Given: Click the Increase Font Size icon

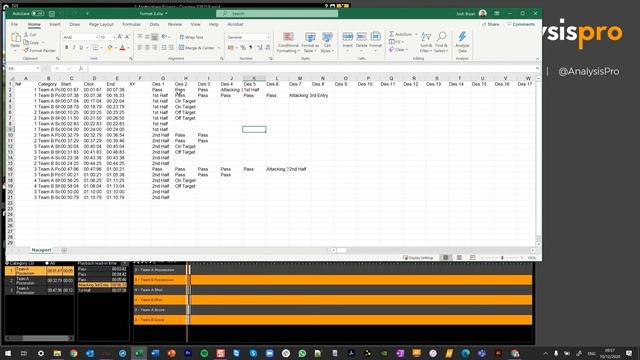Looking at the screenshot, I should (x=120, y=37).
